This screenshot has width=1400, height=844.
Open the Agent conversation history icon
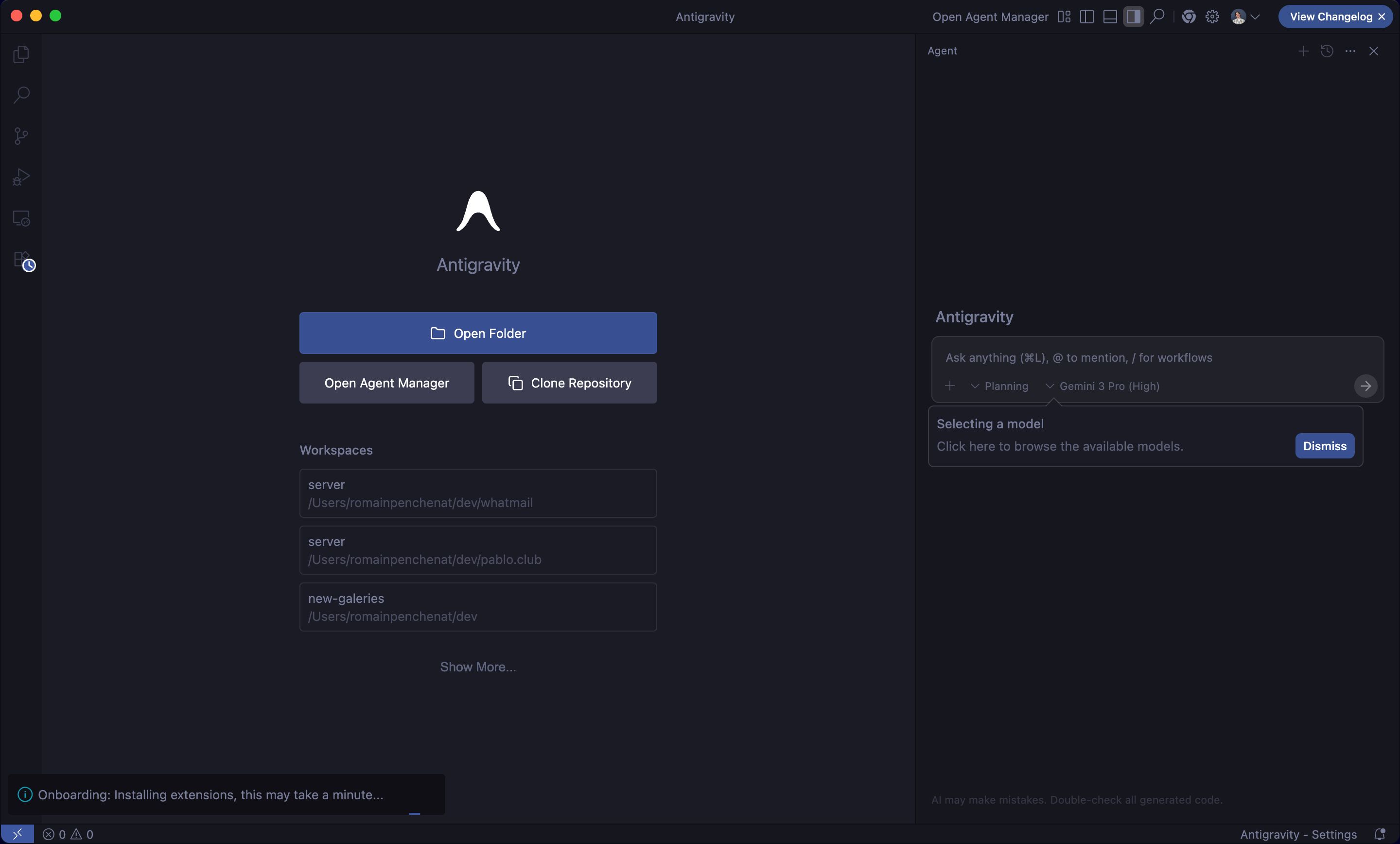[x=1327, y=51]
